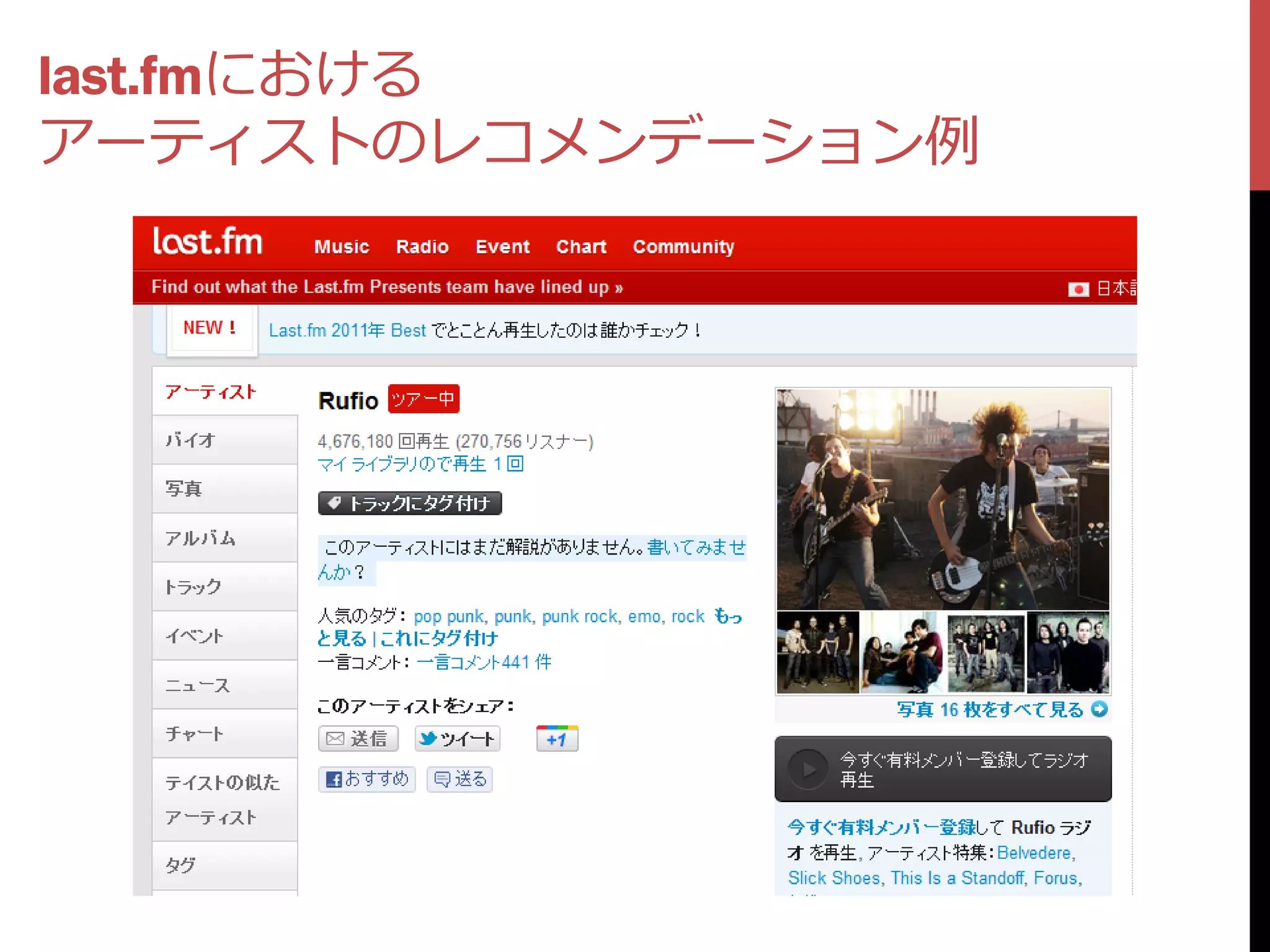Select the アーティスト sidebar tab
Viewport: 1270px width, 952px height.
224,392
